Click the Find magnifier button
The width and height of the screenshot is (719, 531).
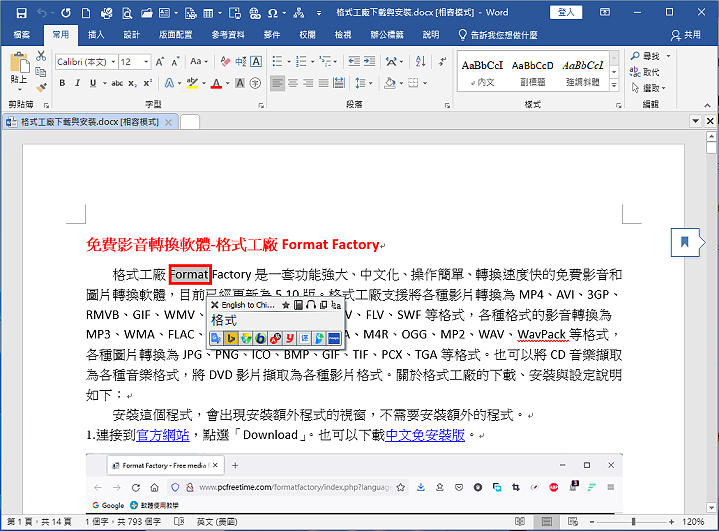click(645, 56)
